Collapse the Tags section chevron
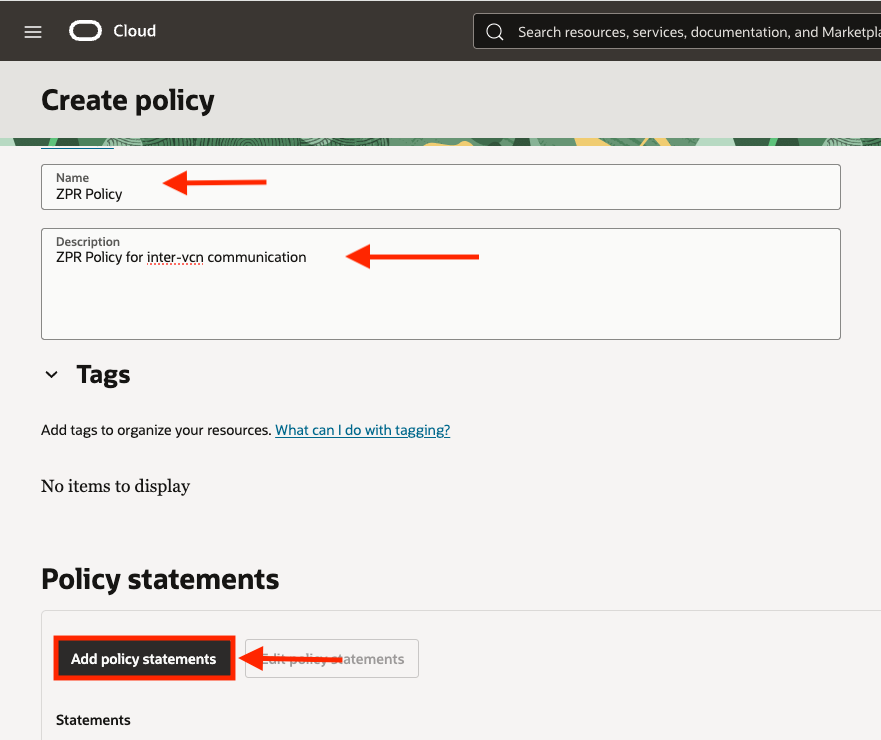Screen dimensions: 881x740 (x=52, y=375)
